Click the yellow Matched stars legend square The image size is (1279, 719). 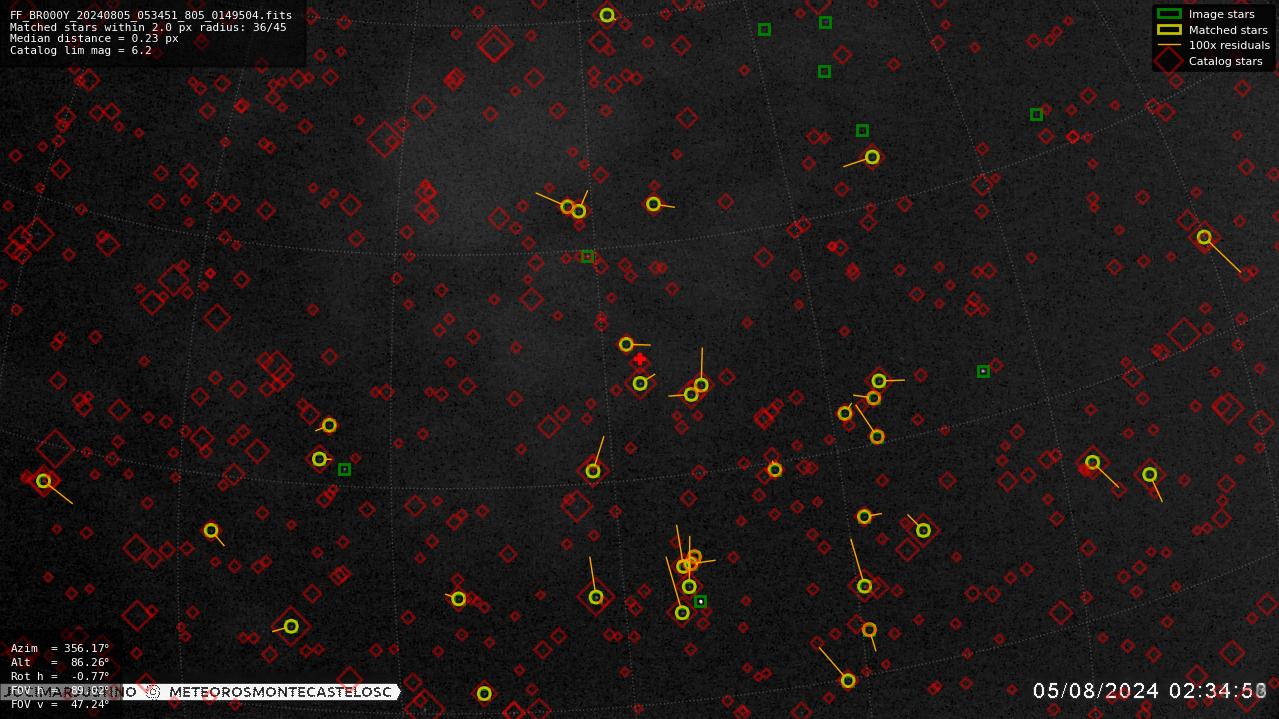click(x=1169, y=30)
